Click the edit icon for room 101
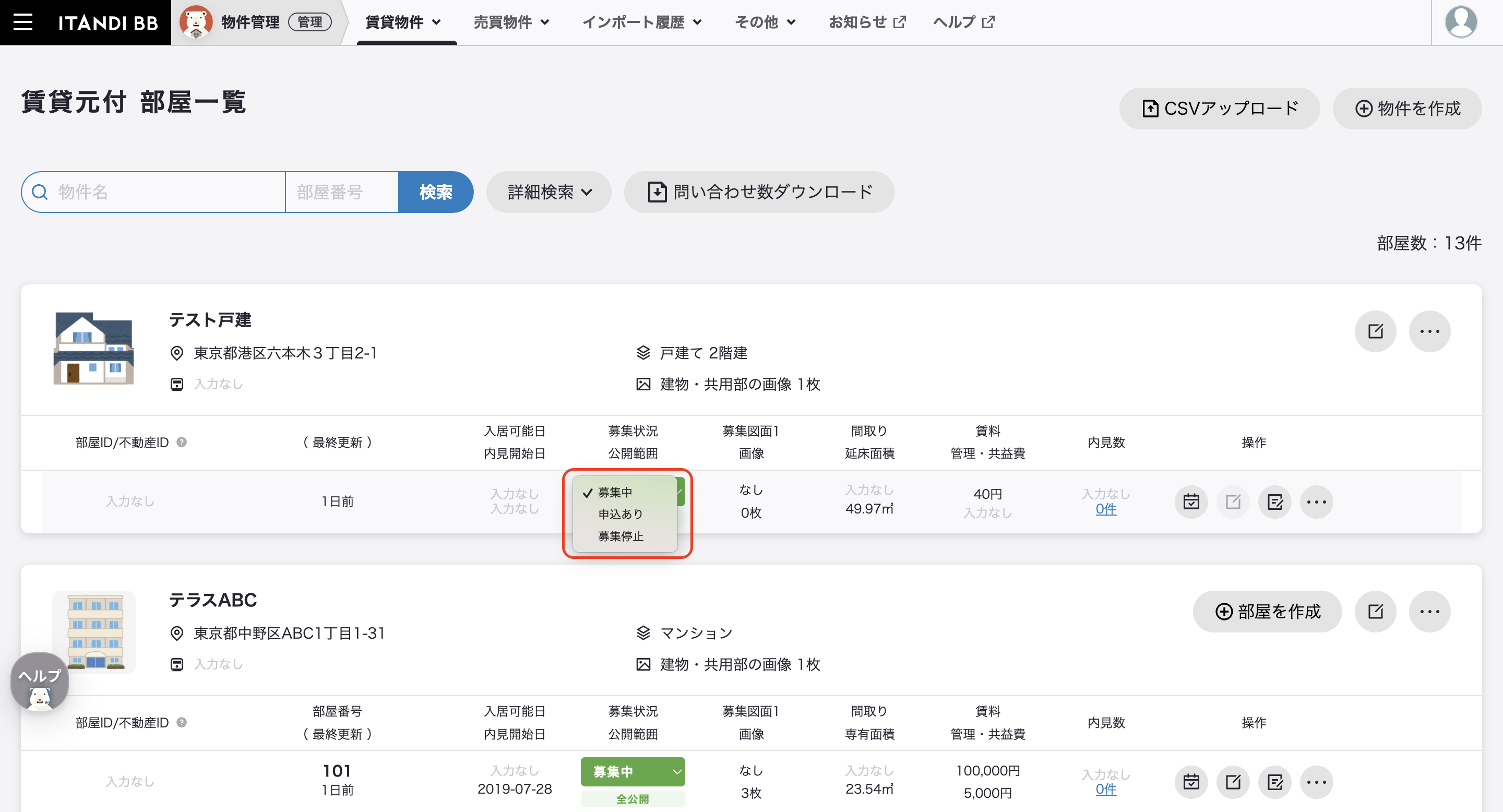This screenshot has width=1503, height=812. 1233,782
